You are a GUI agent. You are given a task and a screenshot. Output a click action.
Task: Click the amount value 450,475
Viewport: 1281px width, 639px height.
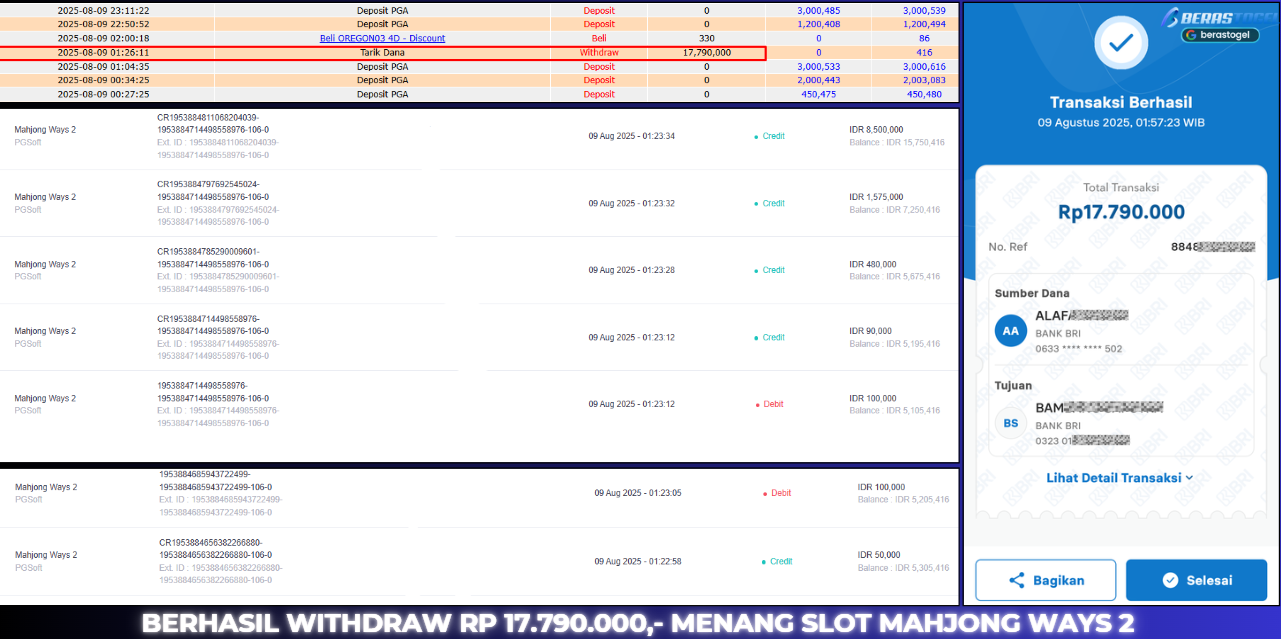(x=819, y=94)
